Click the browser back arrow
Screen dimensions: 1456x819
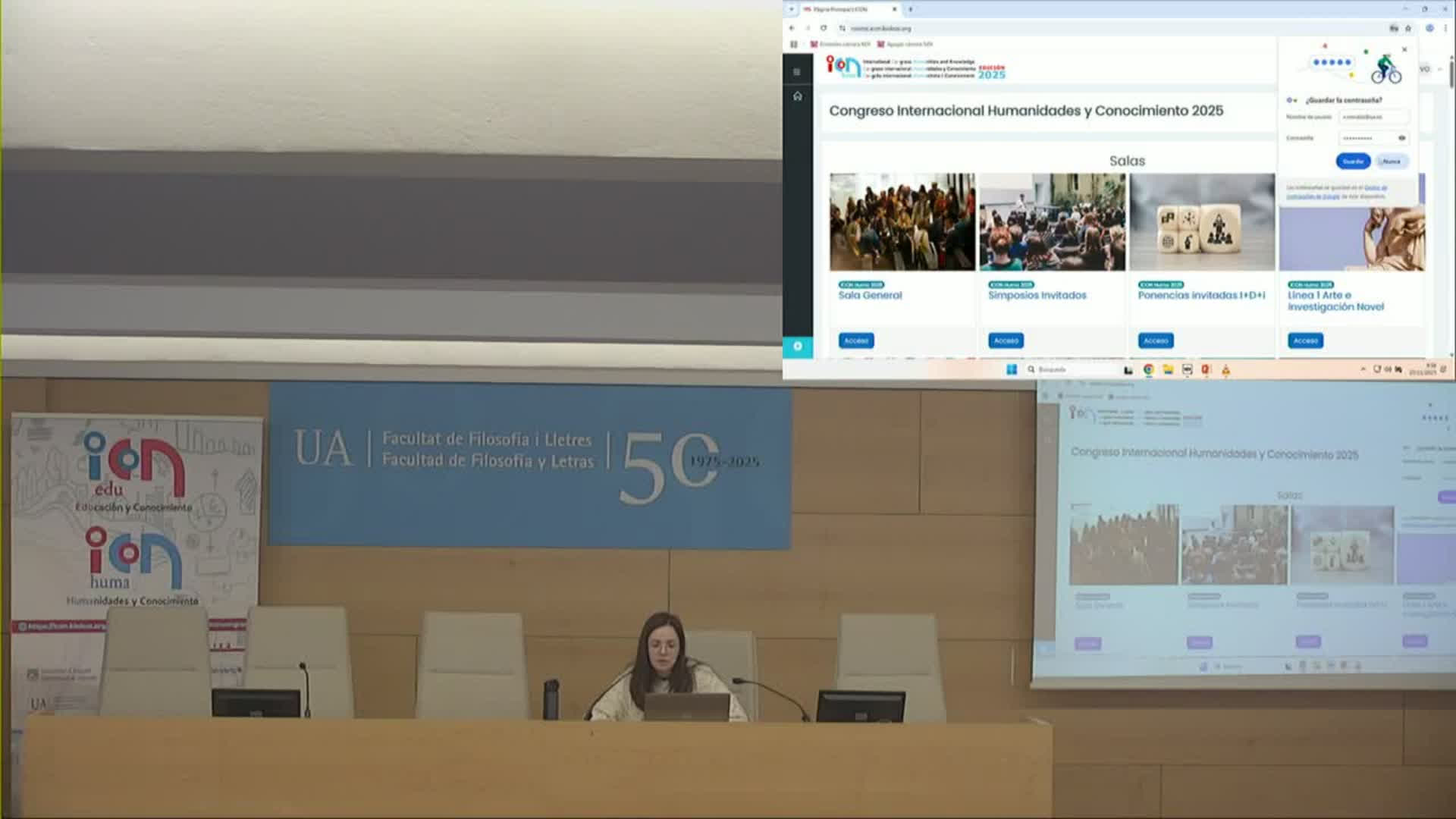tap(792, 28)
